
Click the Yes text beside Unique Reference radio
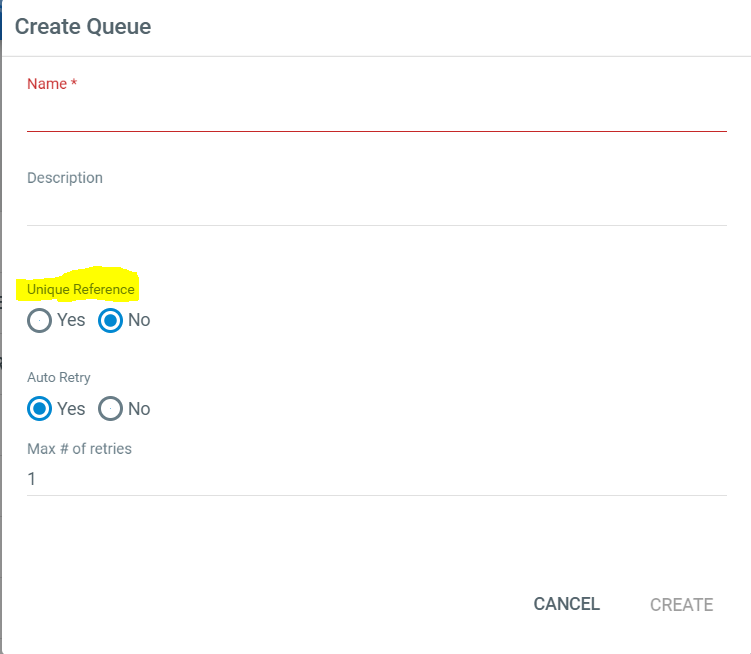tap(71, 321)
